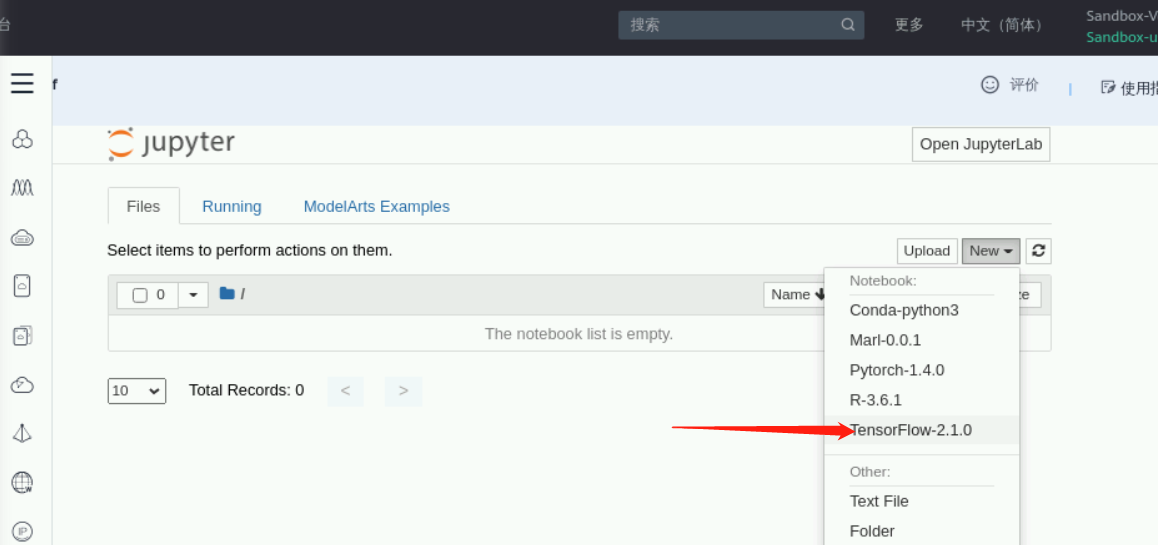Tick the select-all items checkbox
Screen dimensions: 1158x545
point(140,295)
